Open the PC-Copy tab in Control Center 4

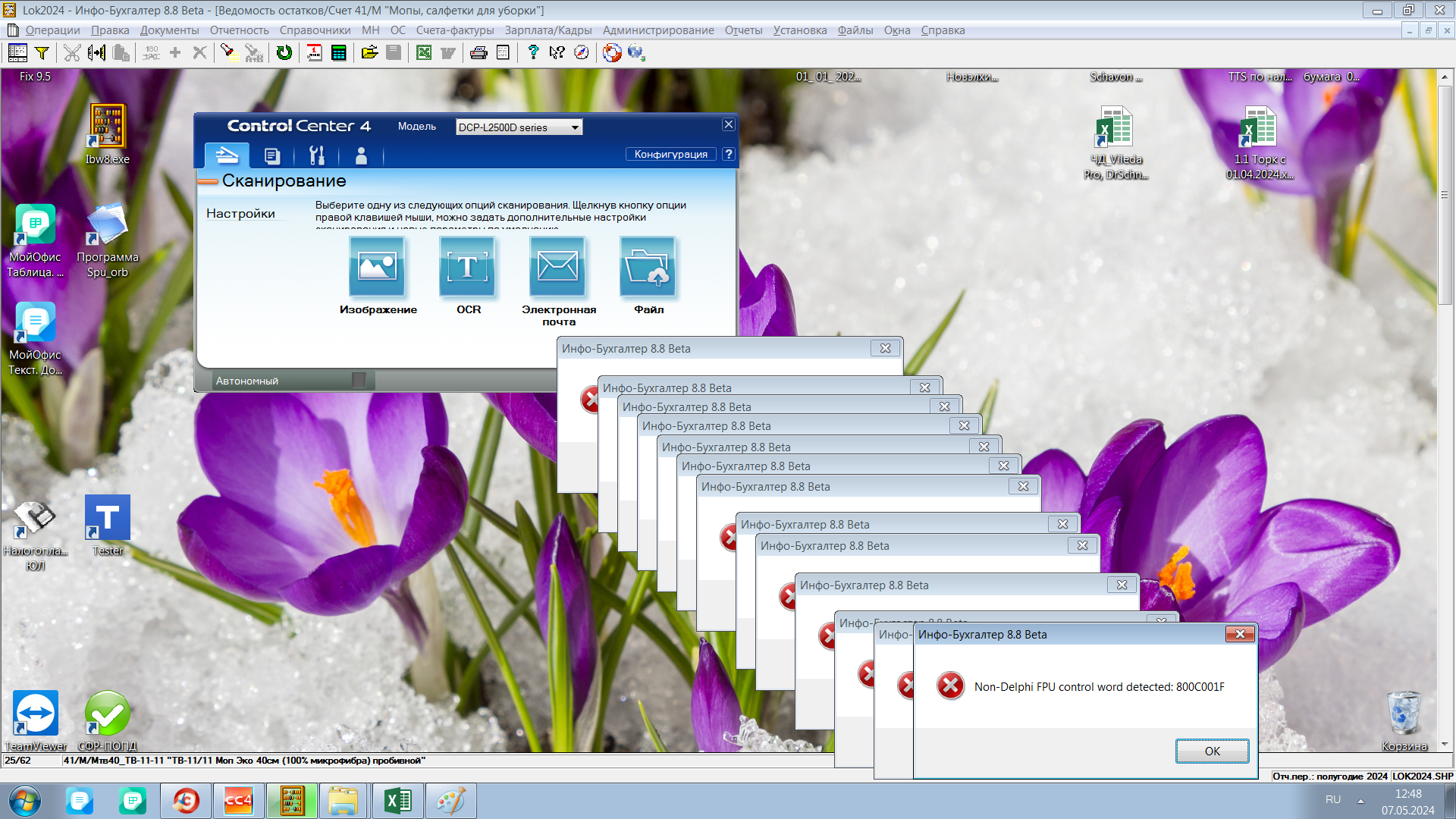[272, 155]
